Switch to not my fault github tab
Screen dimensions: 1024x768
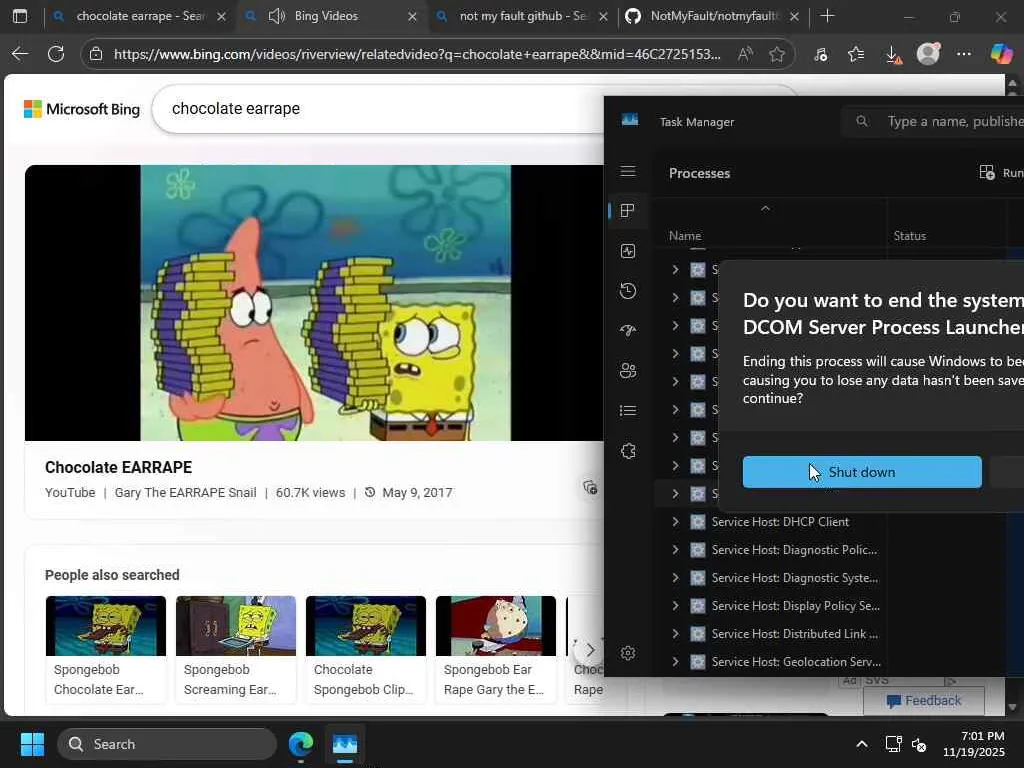tap(522, 16)
